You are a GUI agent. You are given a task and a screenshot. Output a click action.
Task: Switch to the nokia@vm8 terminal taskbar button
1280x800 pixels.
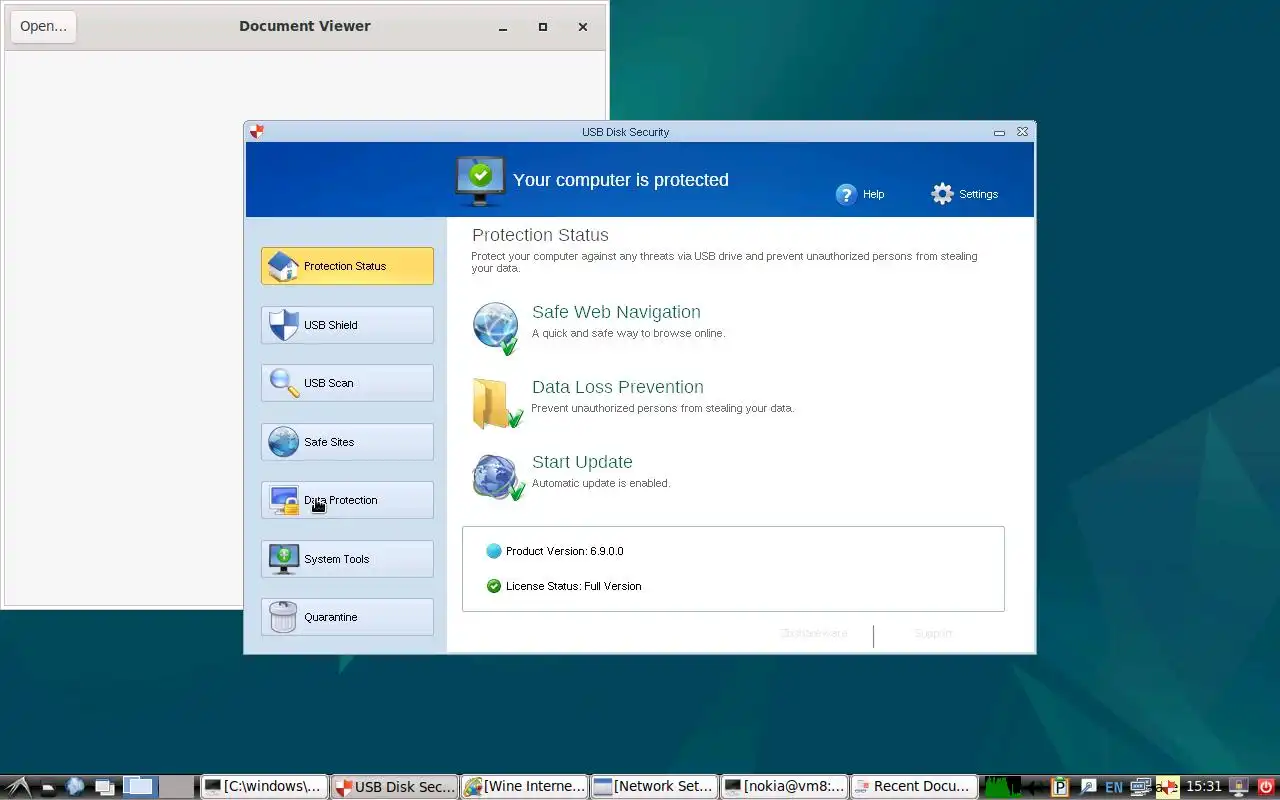(784, 787)
